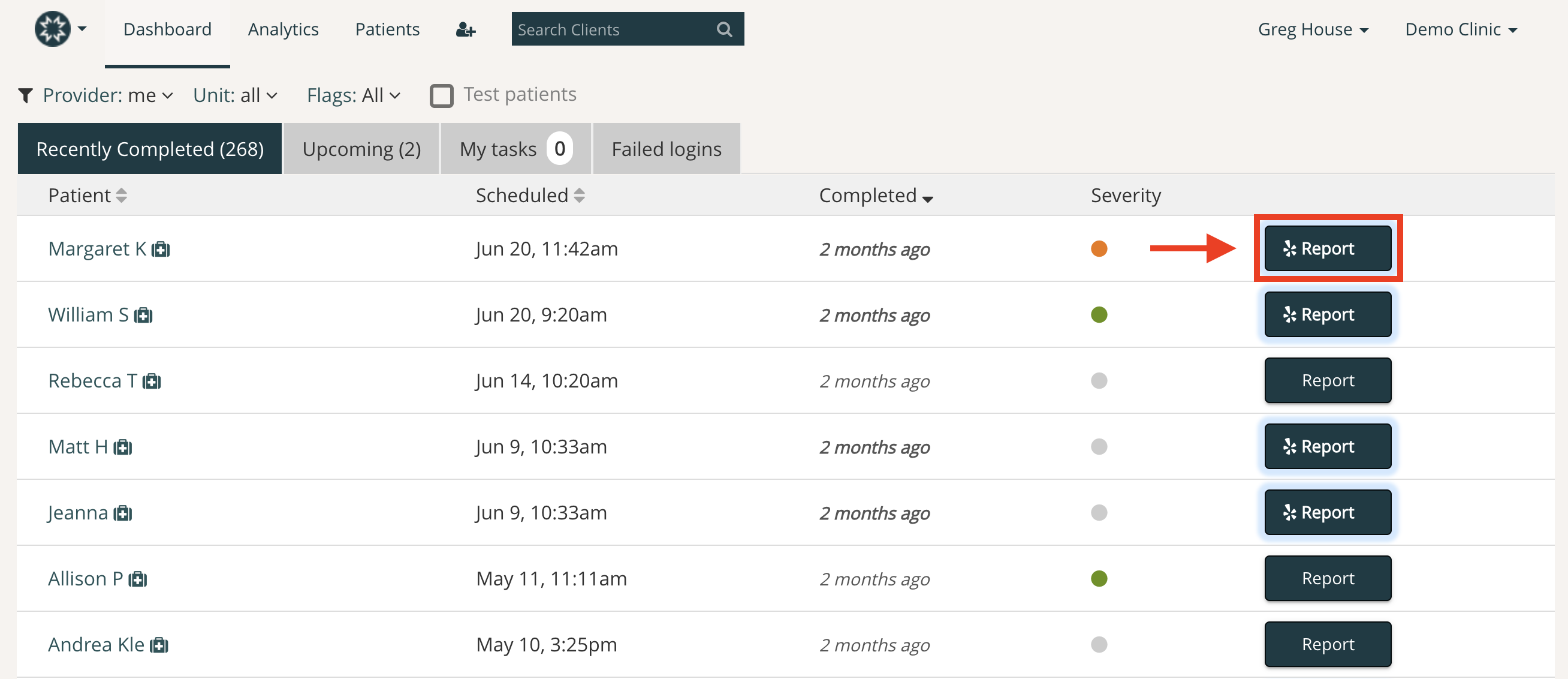This screenshot has height=679, width=1568.
Task: Click the medical kit icon beside Margaret K
Action: pyautogui.click(x=161, y=249)
